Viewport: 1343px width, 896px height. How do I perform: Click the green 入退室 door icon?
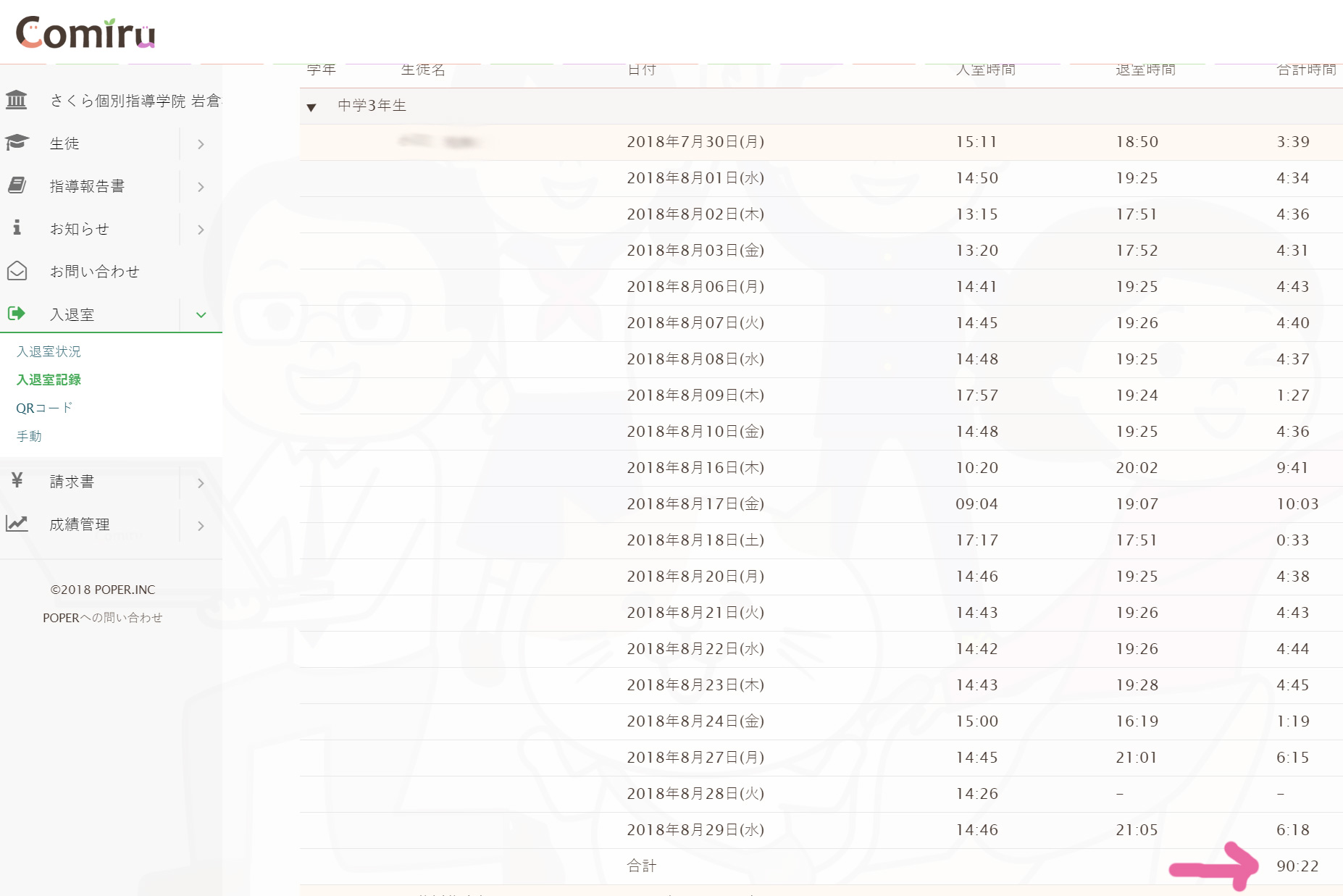point(17,314)
